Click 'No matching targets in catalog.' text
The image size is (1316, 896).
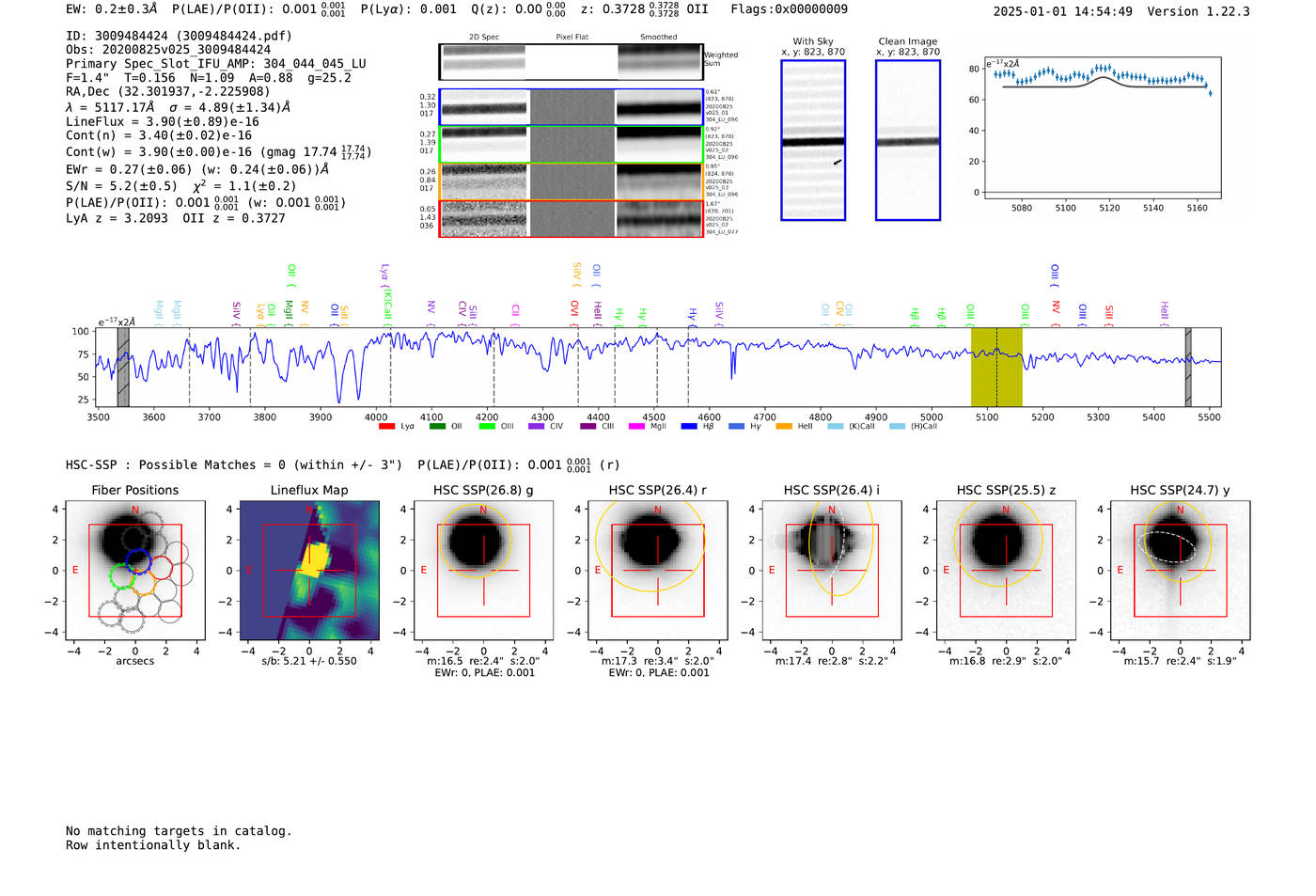179,831
